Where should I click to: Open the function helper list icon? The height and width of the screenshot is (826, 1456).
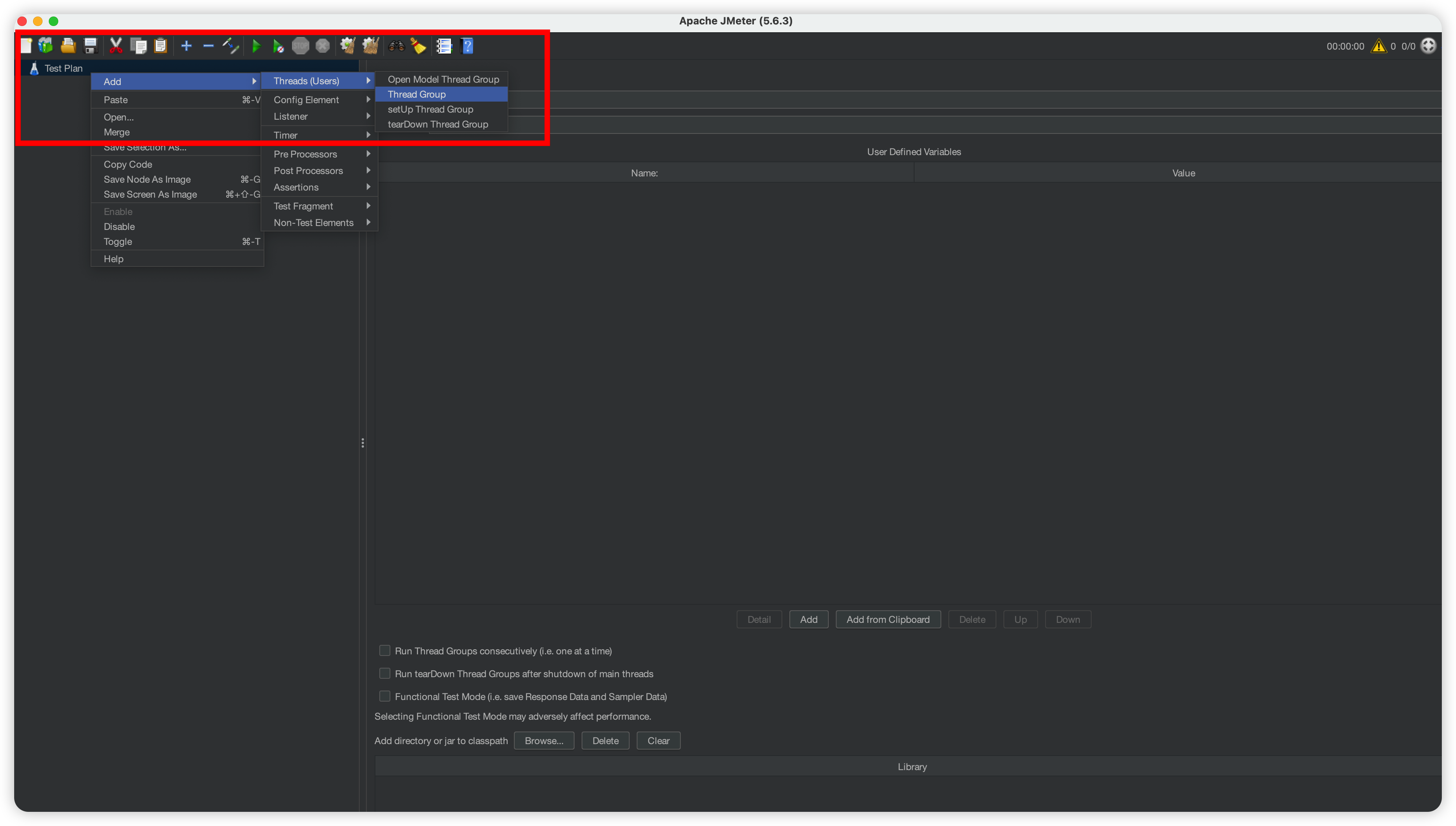pos(444,46)
